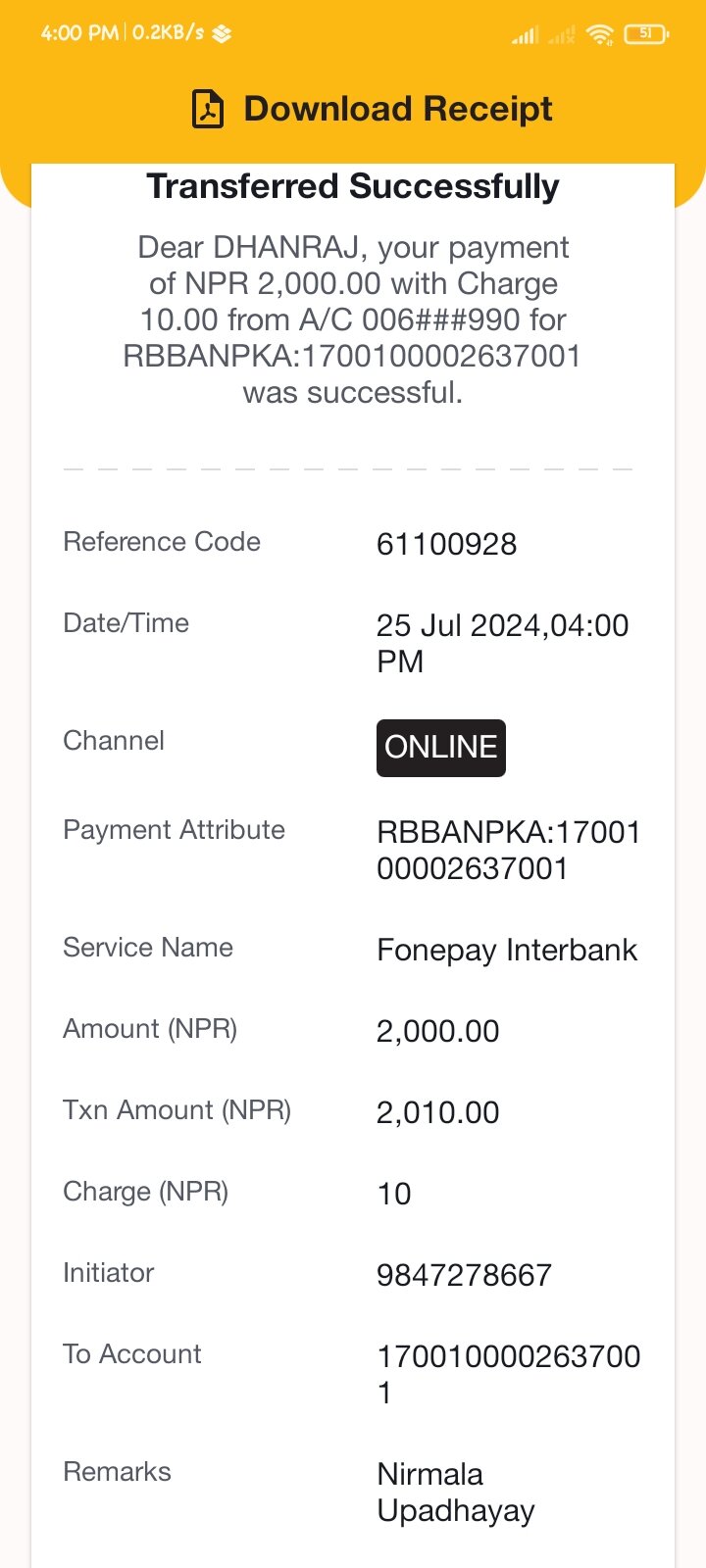Screen dimensions: 706x1568
Task: Tap the To Account number value
Action: point(509,1374)
